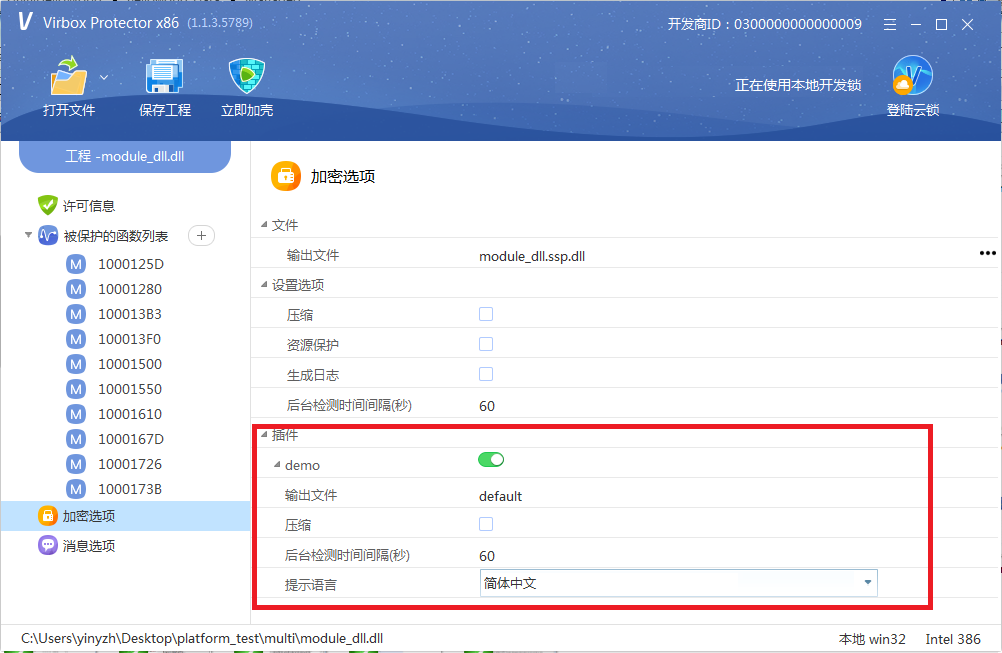Collapse the demo plugin group
The width and height of the screenshot is (1002, 653).
pyautogui.click(x=277, y=465)
